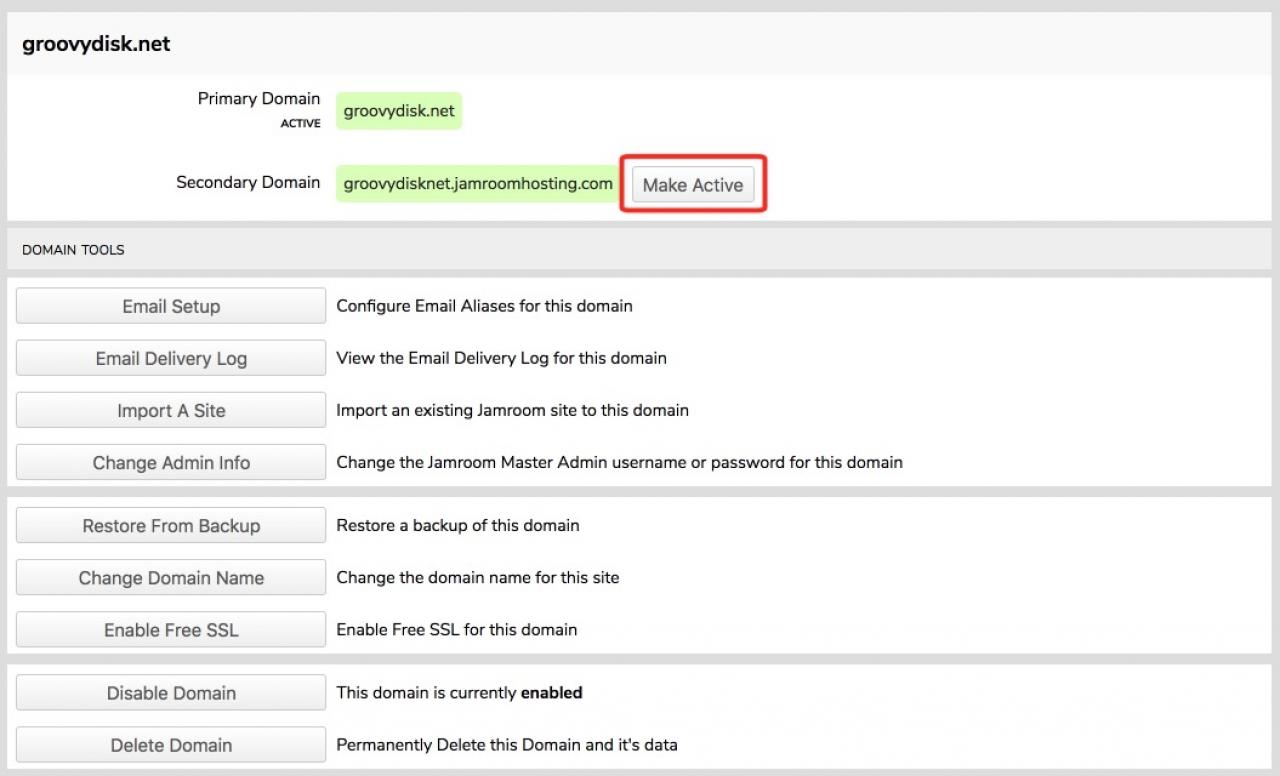Click the Make Active button
Image resolution: width=1280 pixels, height=776 pixels.
click(692, 185)
